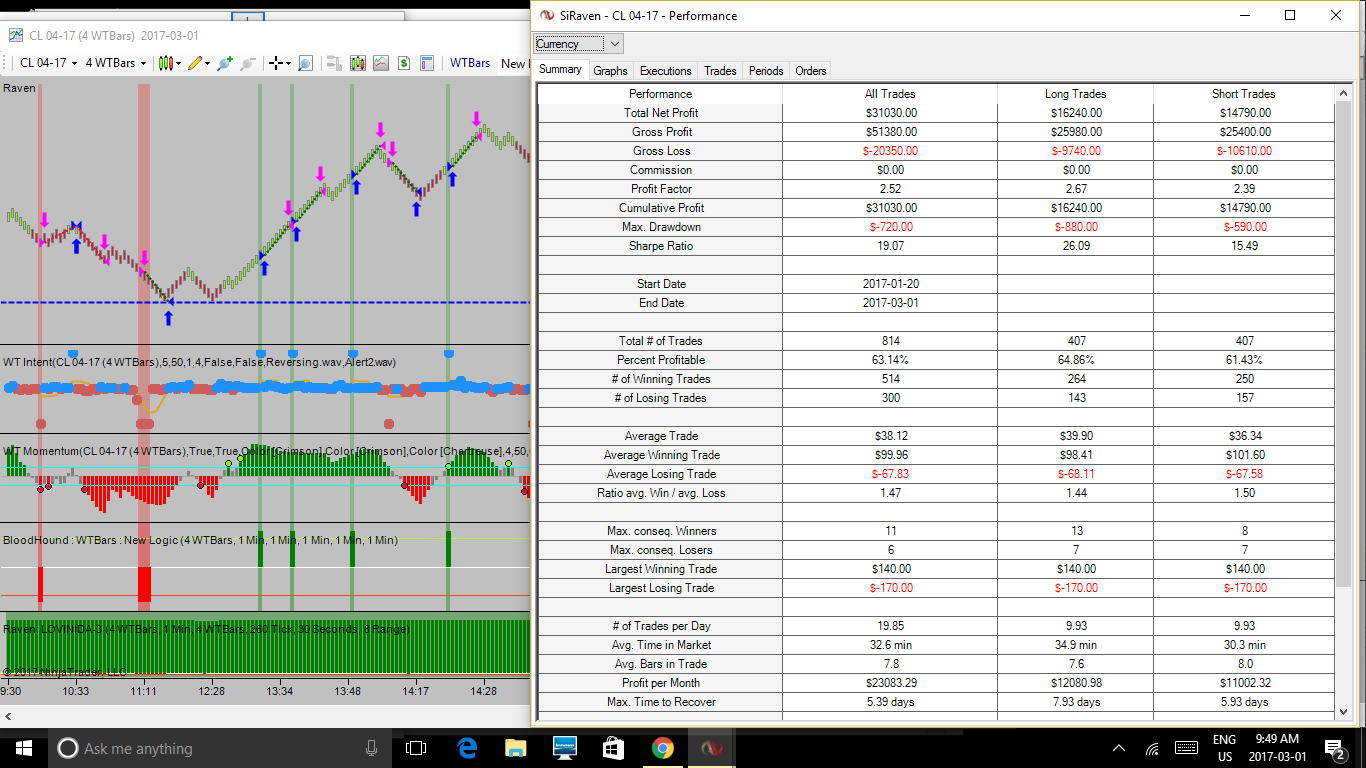Click the WTBars toolbar link
The image size is (1366, 768).
(470, 63)
